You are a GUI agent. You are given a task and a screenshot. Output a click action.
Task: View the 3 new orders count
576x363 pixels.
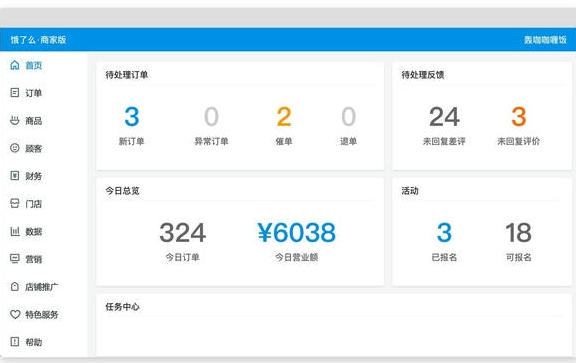coord(132,116)
